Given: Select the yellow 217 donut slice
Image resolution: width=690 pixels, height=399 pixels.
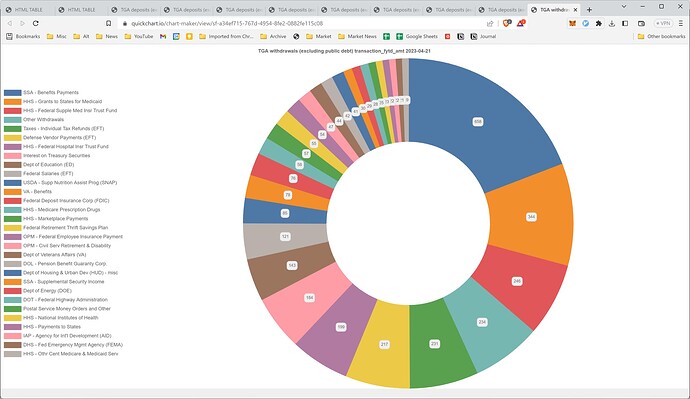Looking at the screenshot, I should (384, 344).
